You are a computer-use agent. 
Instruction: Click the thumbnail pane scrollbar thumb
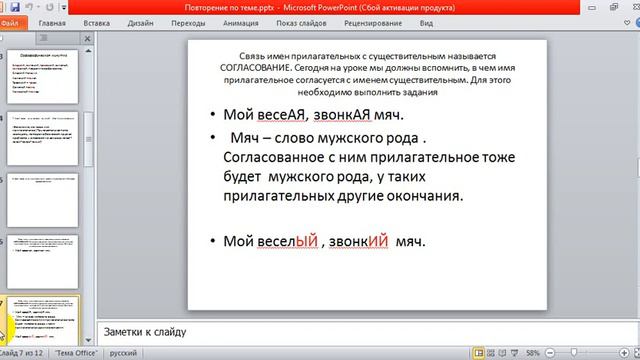[88, 139]
